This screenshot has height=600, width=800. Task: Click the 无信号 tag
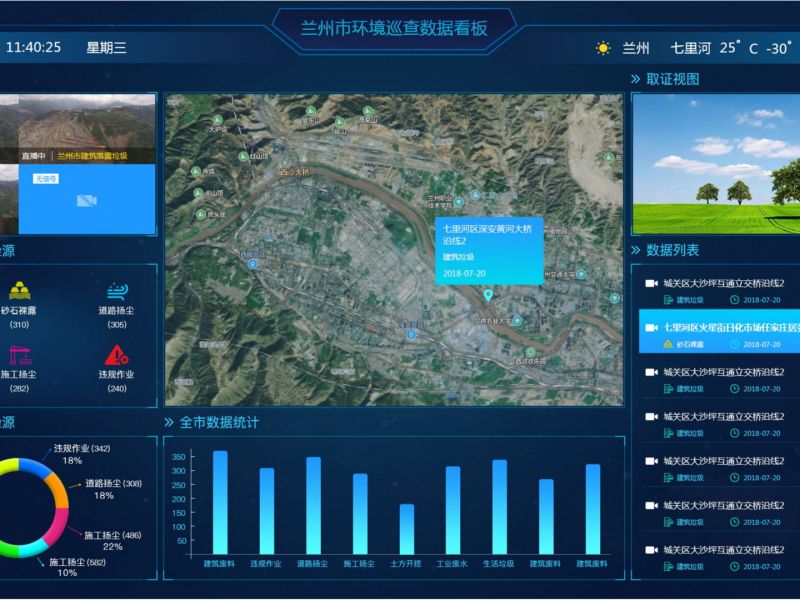click(x=46, y=178)
